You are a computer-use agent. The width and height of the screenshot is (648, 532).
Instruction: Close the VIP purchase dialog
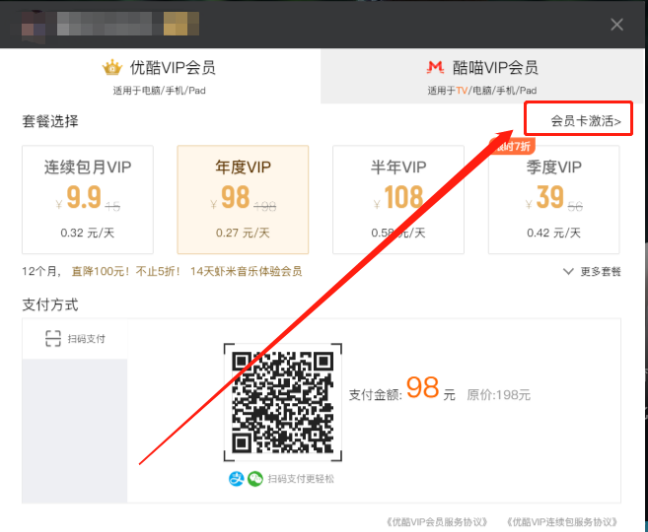tap(617, 25)
